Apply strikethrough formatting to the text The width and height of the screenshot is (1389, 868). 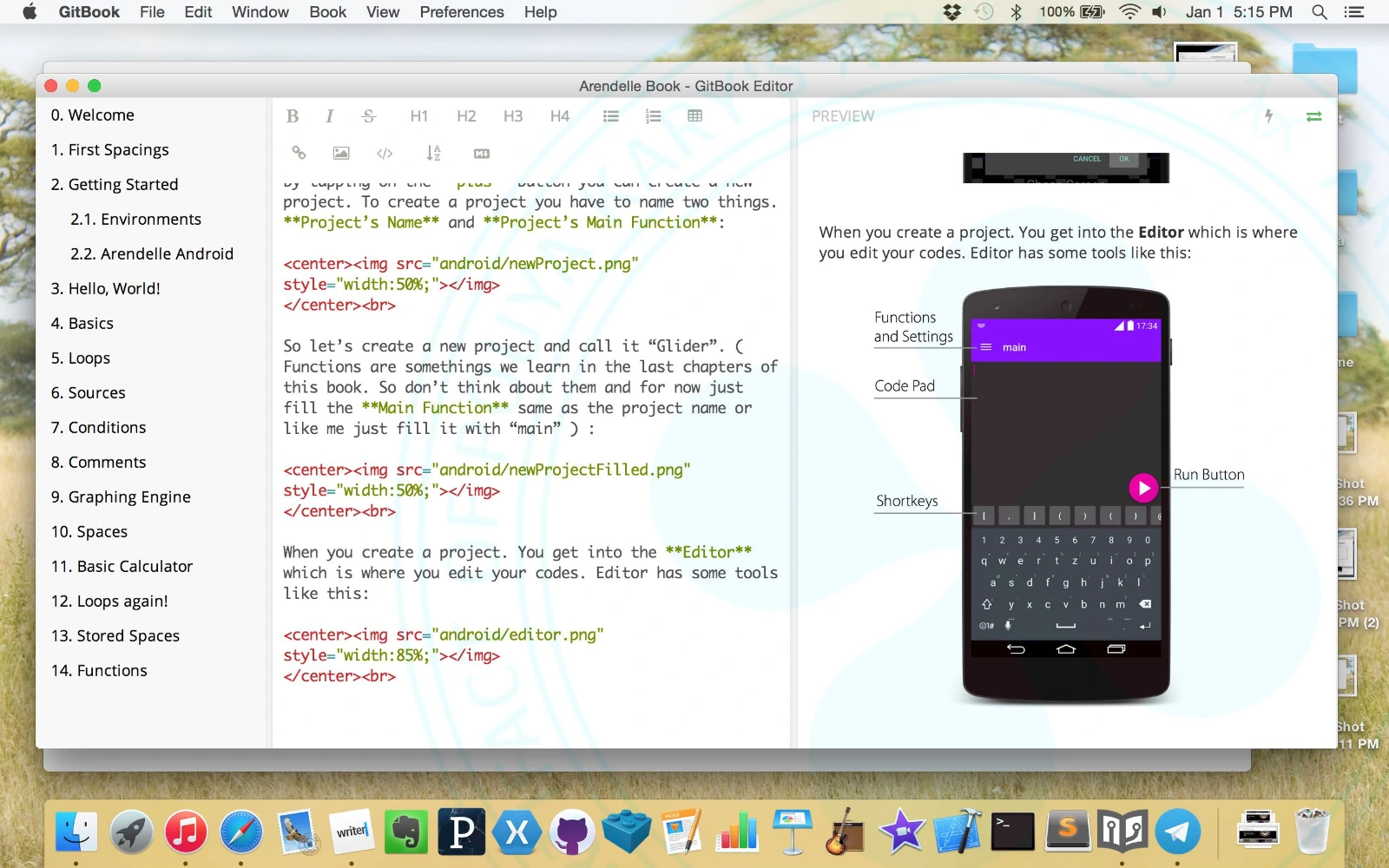(369, 116)
